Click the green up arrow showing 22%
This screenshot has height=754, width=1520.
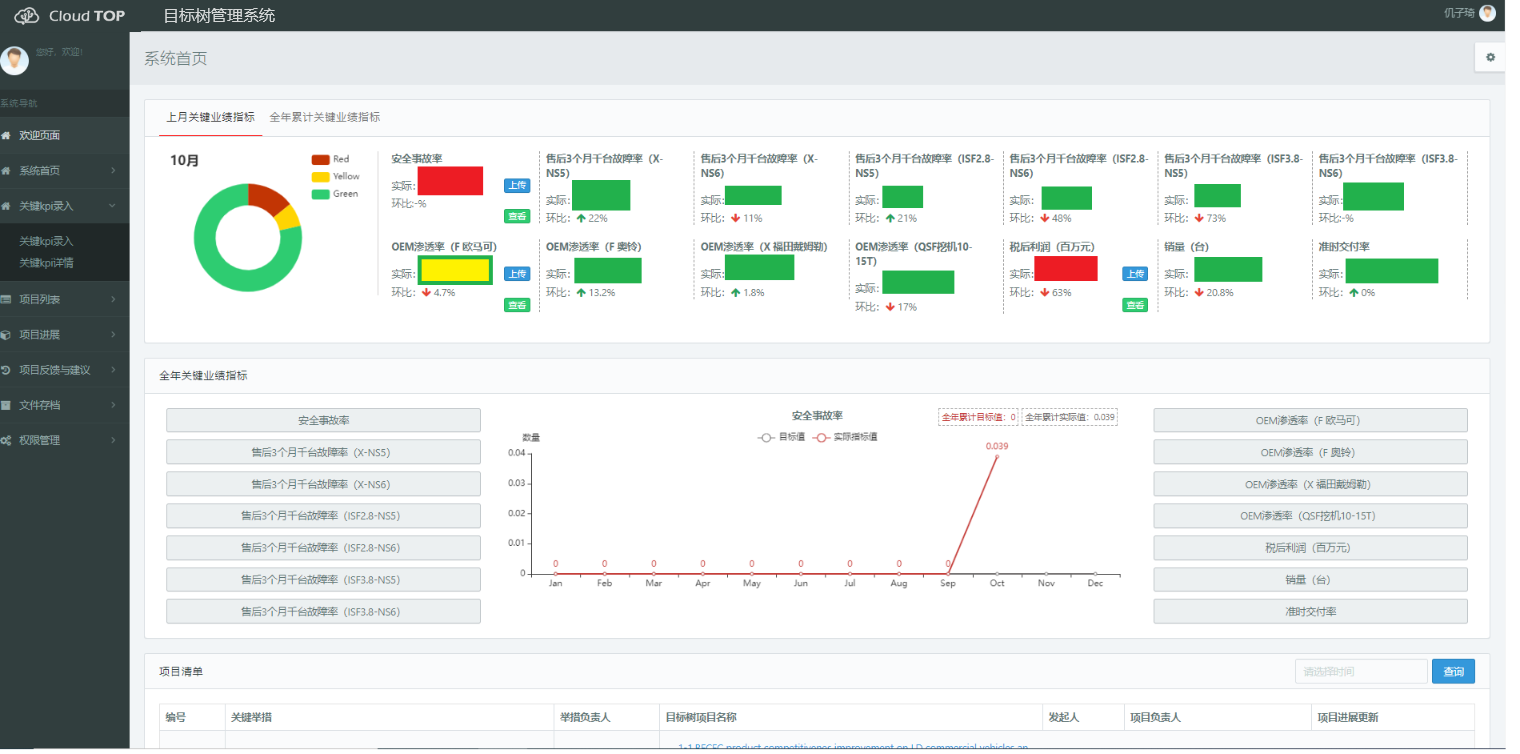[x=581, y=218]
